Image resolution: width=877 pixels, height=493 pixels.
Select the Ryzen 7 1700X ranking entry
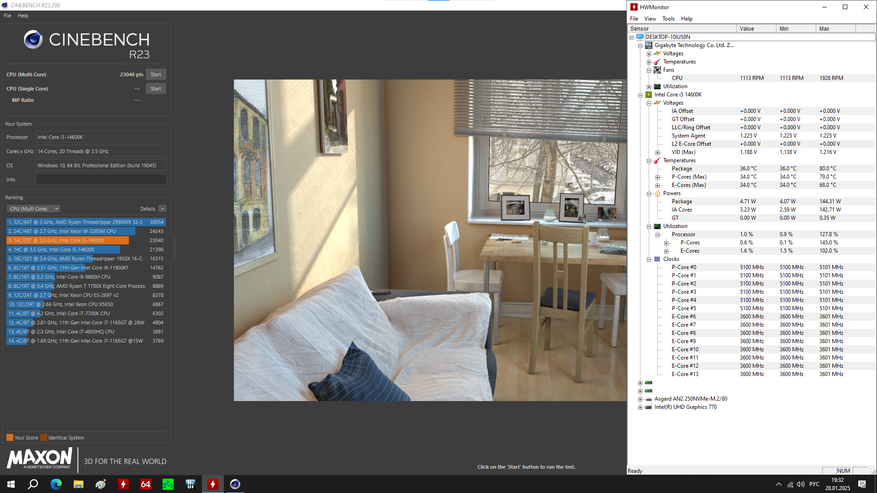[86, 286]
